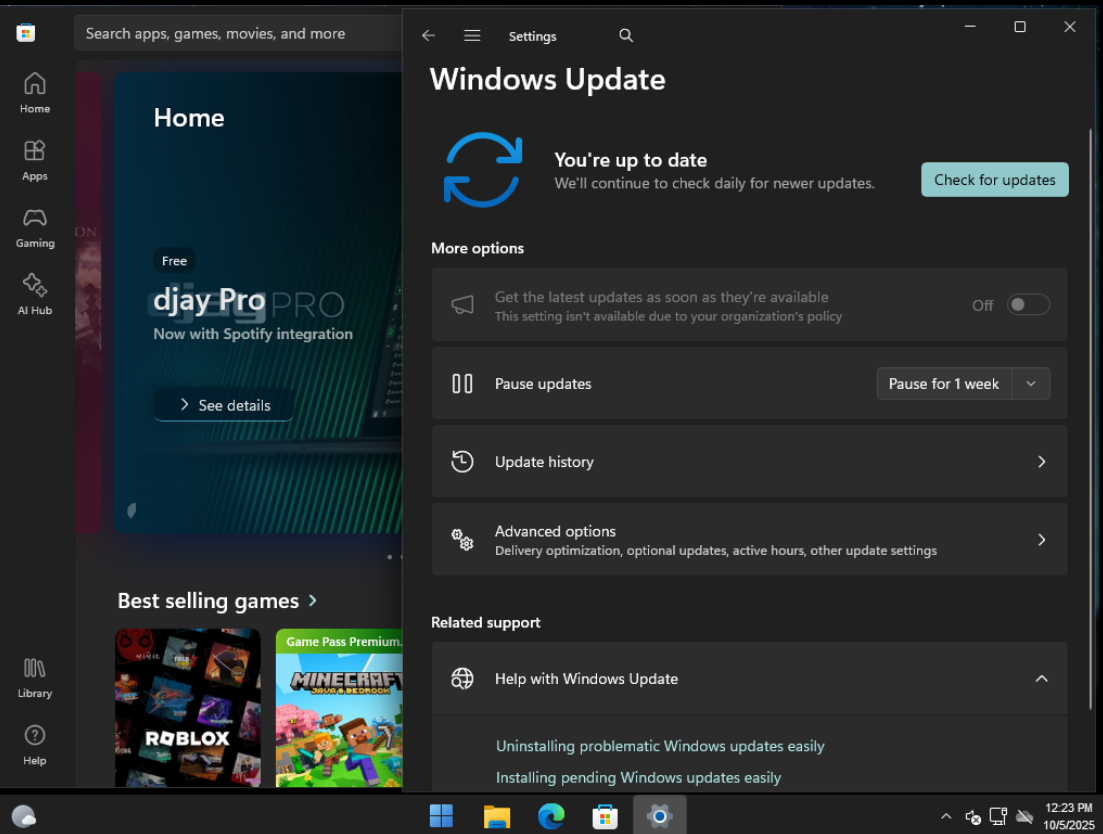
Task: Go back in the Settings window
Action: 428,35
